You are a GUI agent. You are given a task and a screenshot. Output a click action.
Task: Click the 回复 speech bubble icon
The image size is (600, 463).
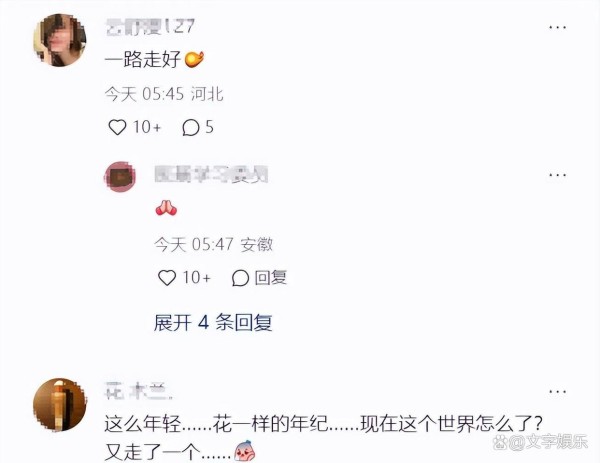coord(240,278)
